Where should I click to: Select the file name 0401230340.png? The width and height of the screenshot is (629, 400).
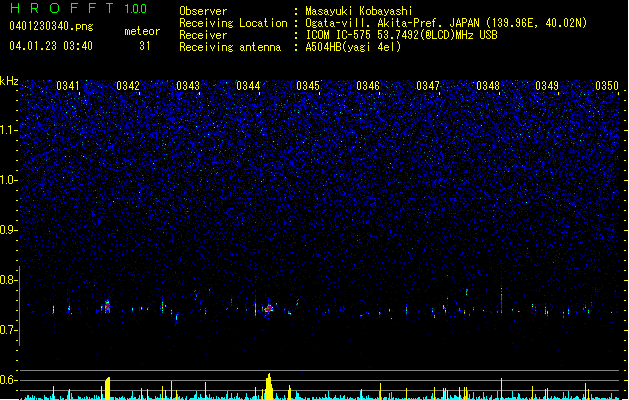click(51, 26)
